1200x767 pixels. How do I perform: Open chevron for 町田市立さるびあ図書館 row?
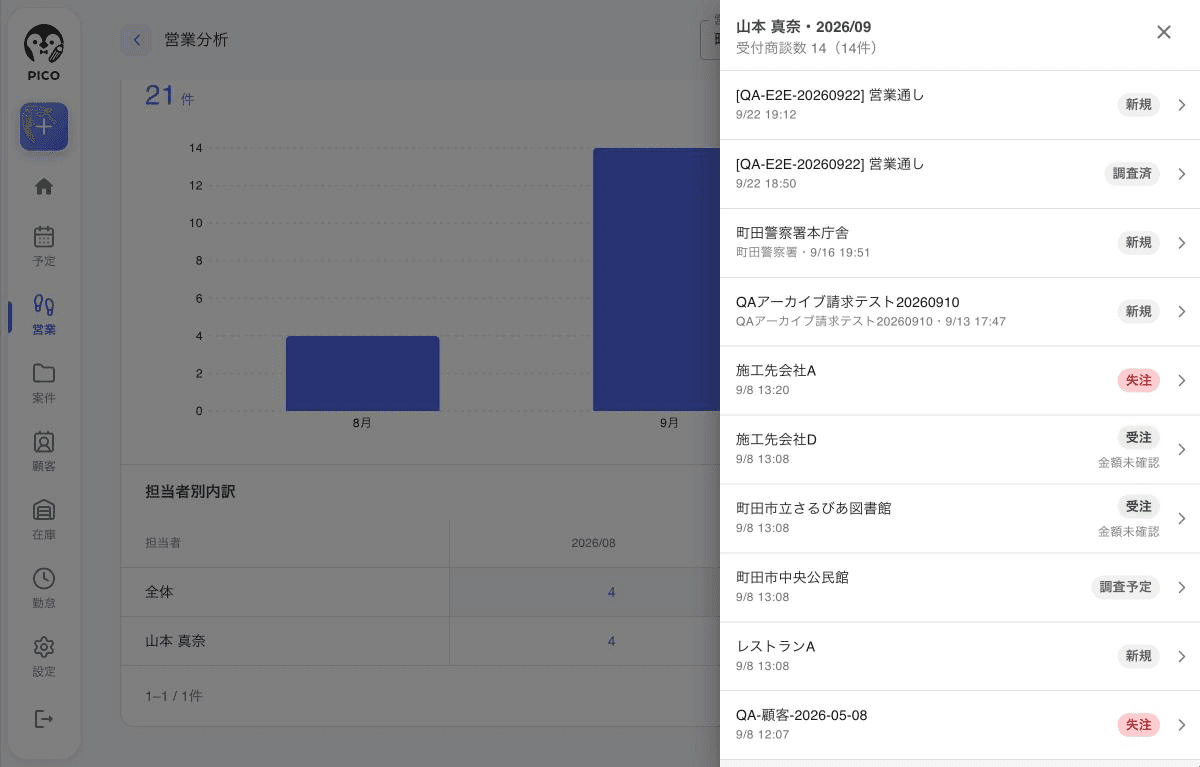pos(1182,519)
